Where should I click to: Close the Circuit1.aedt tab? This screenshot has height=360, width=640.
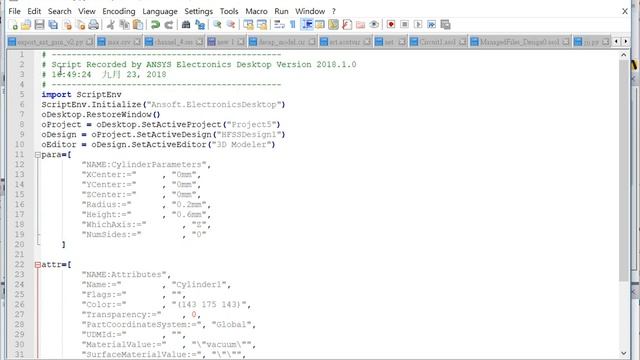pos(462,42)
